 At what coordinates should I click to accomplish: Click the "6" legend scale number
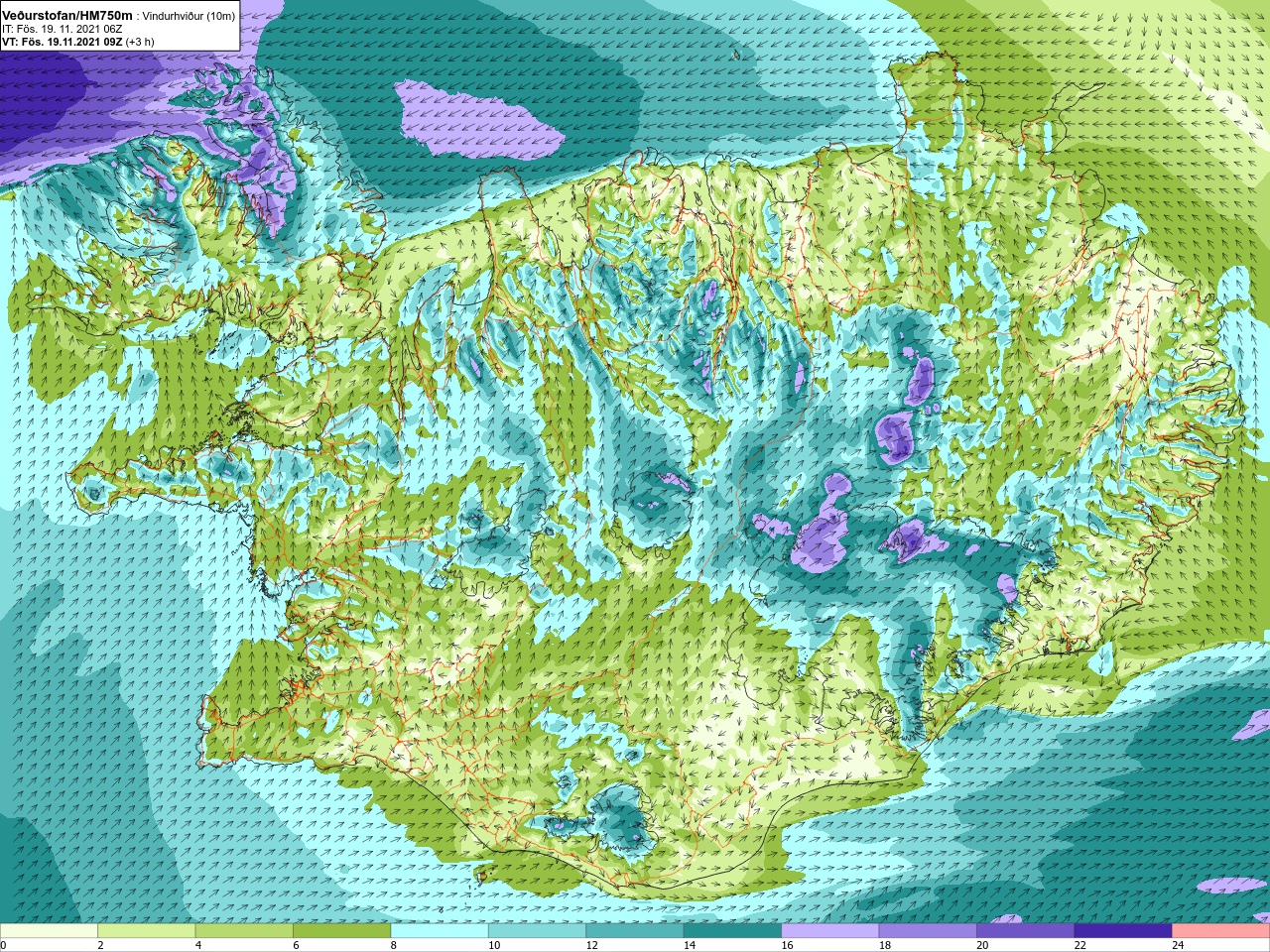pos(296,945)
